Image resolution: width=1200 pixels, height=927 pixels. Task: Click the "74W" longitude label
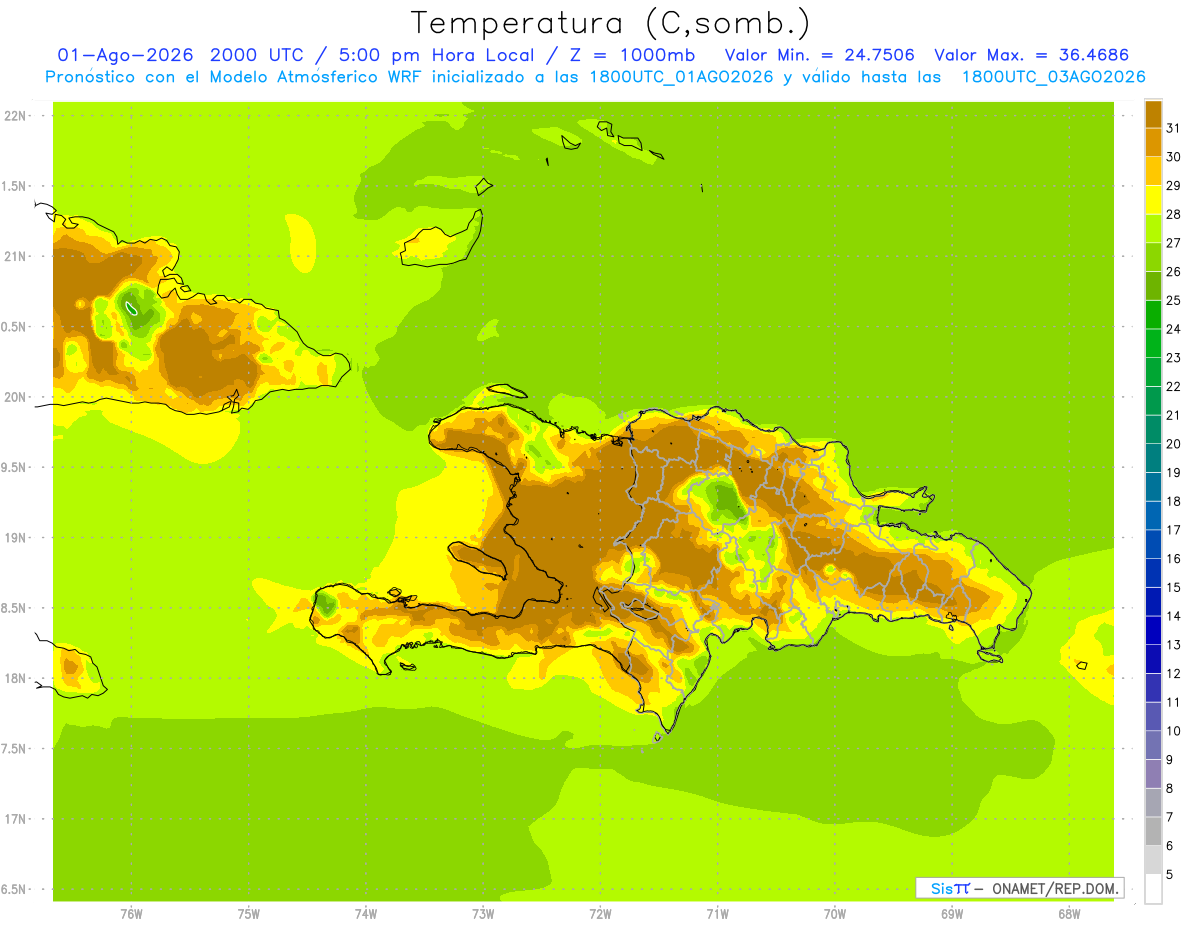click(366, 913)
